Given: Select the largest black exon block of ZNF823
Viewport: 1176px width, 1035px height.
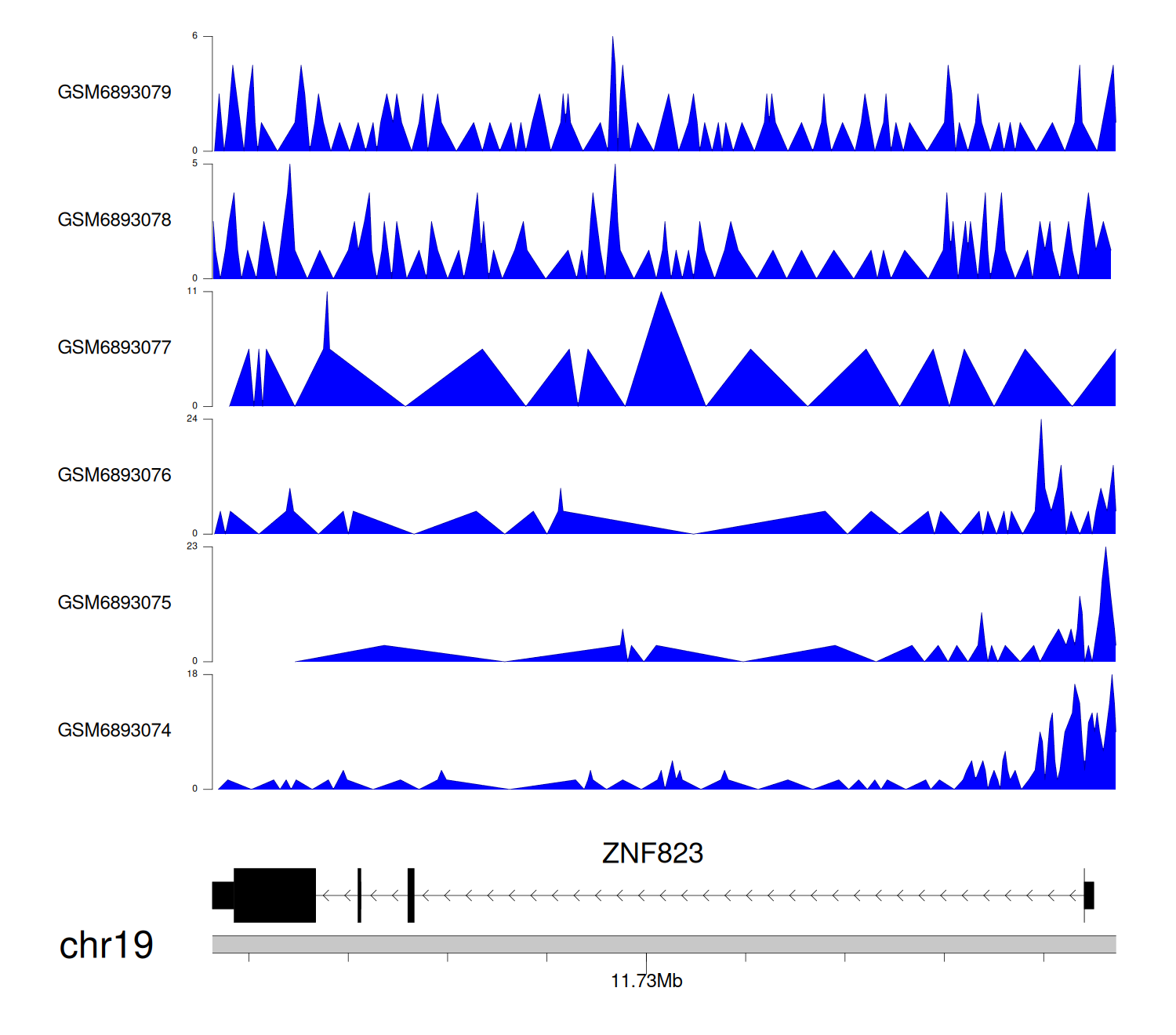Looking at the screenshot, I should (274, 895).
